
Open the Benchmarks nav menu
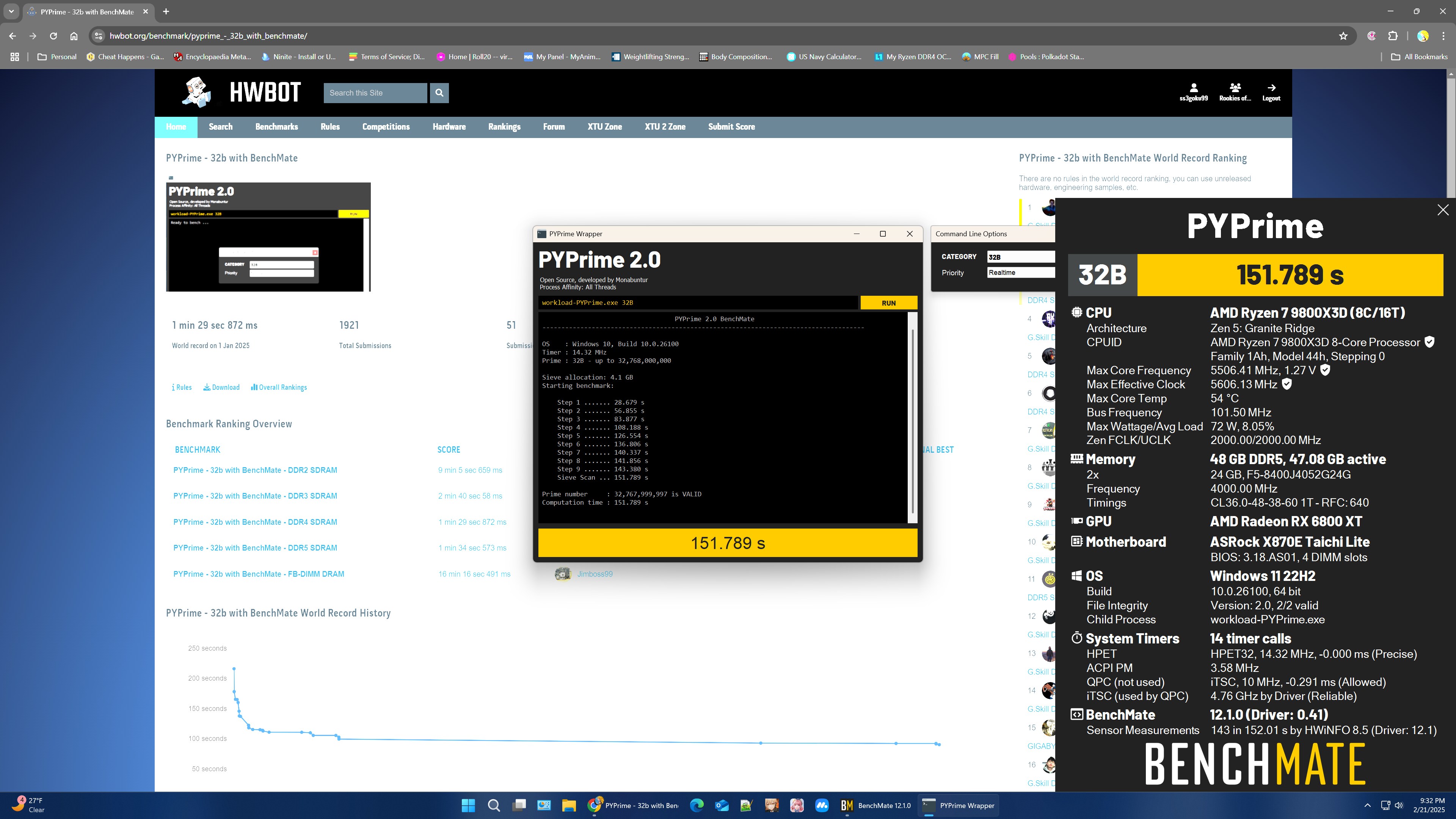tap(276, 127)
